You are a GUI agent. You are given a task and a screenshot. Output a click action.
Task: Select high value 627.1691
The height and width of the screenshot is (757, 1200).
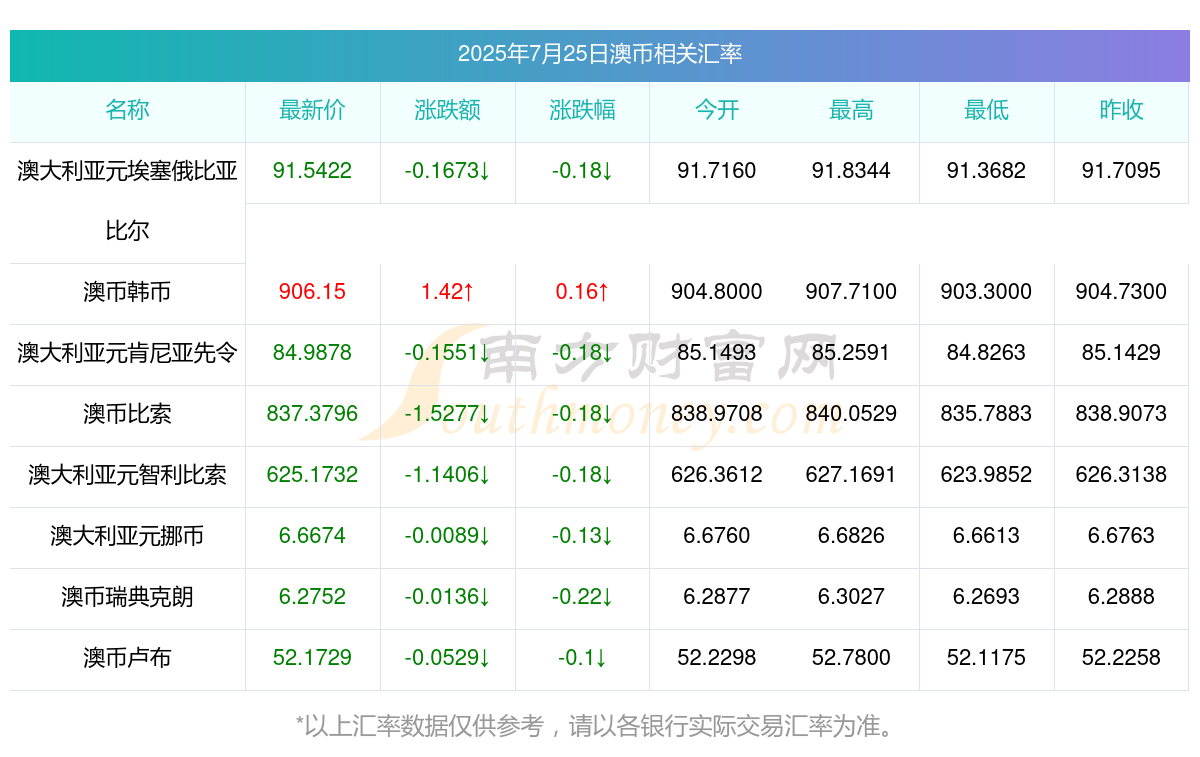pyautogui.click(x=852, y=475)
